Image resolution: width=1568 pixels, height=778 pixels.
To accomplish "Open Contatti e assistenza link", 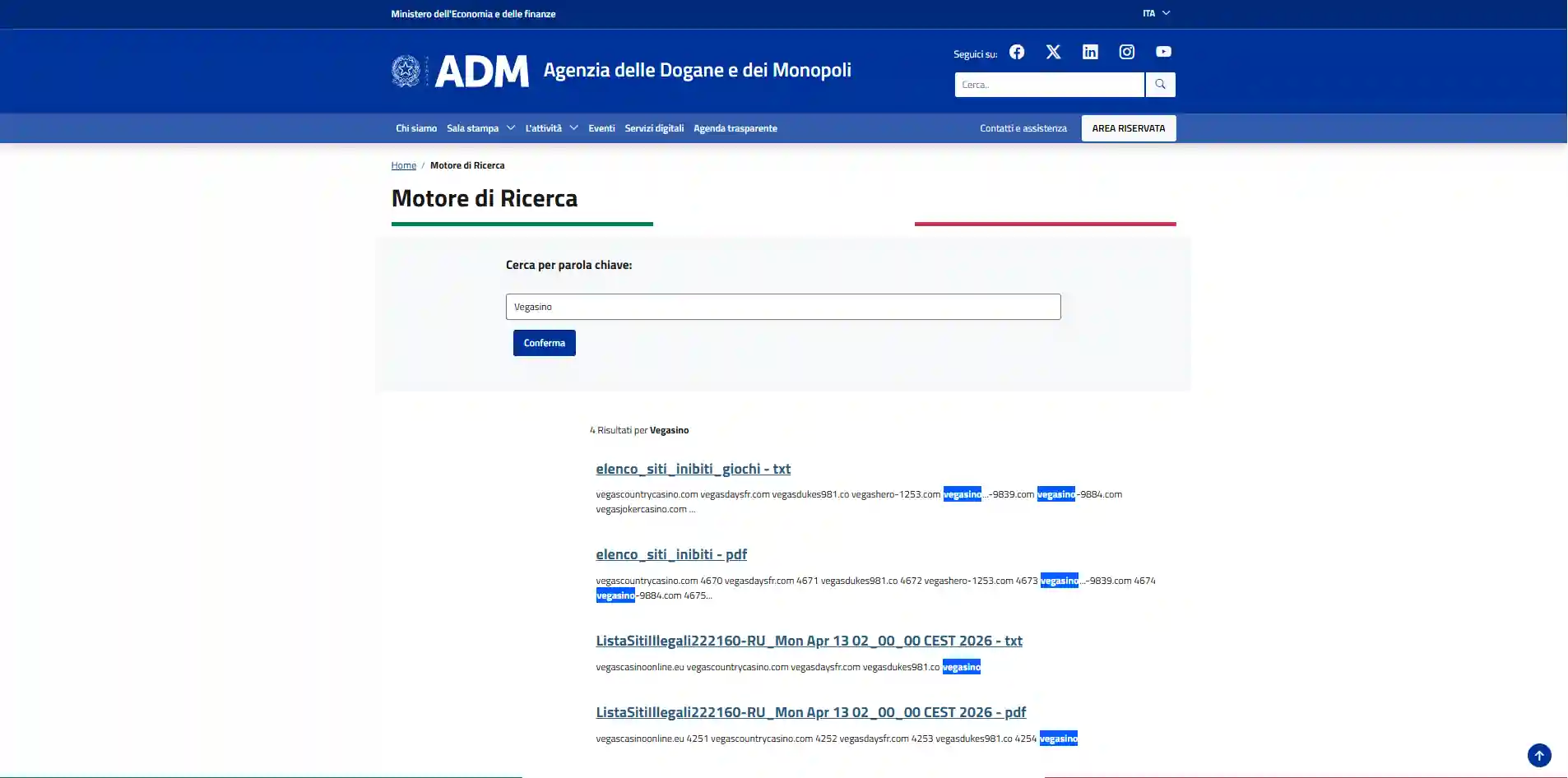I will click(1023, 128).
